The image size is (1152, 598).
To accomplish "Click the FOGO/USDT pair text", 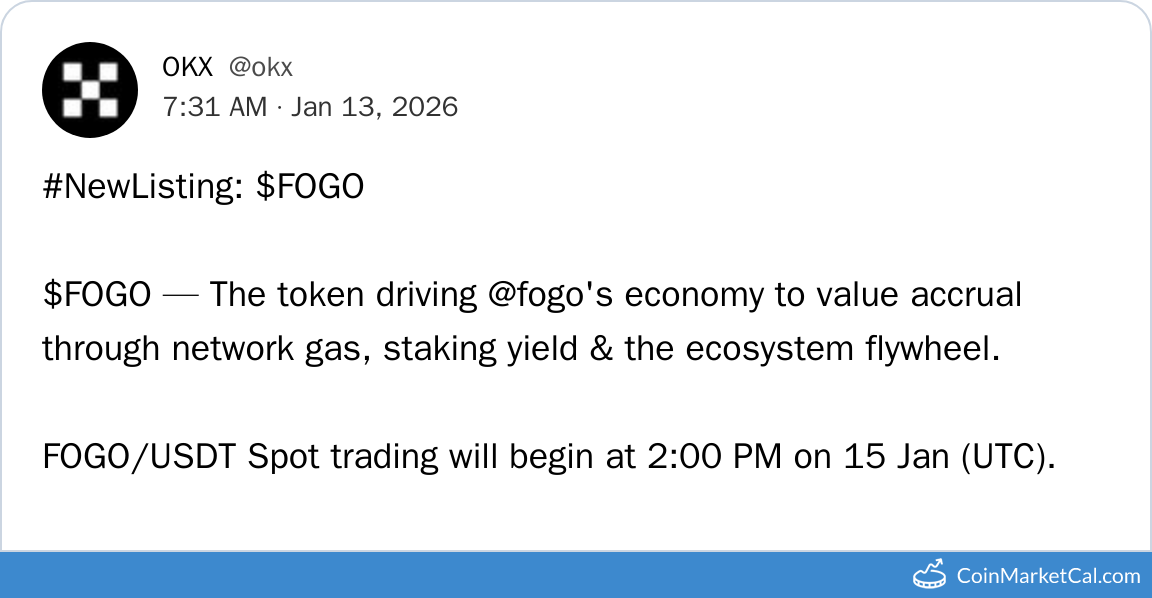I will (x=140, y=457).
